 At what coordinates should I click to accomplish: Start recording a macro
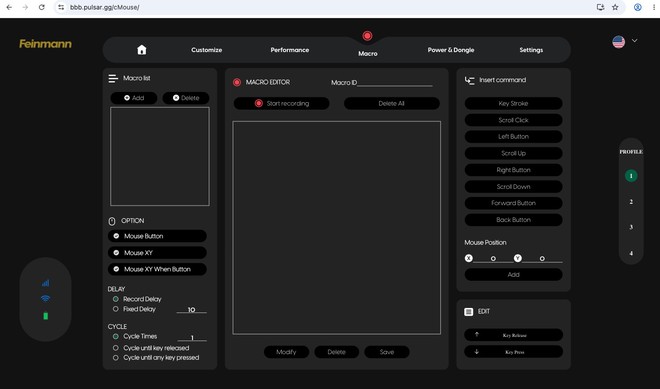coord(282,104)
